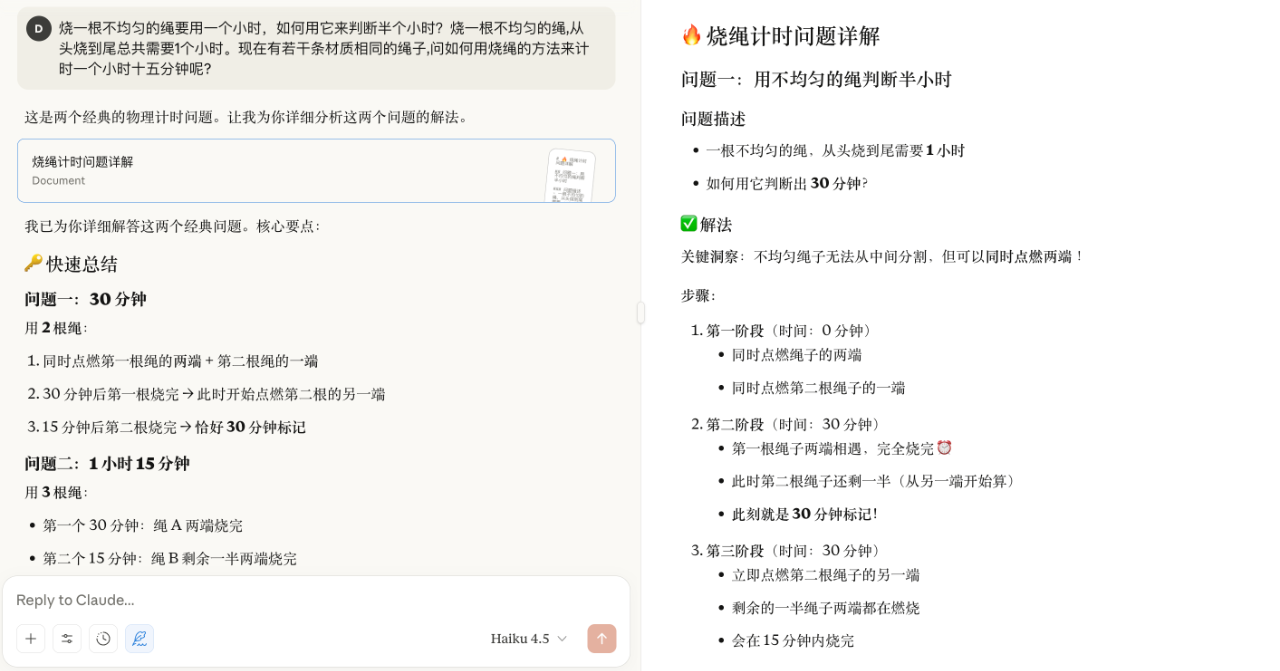The width and height of the screenshot is (1280, 671).
Task: Click the key emoji beside 快速总结
Action: 33,264
